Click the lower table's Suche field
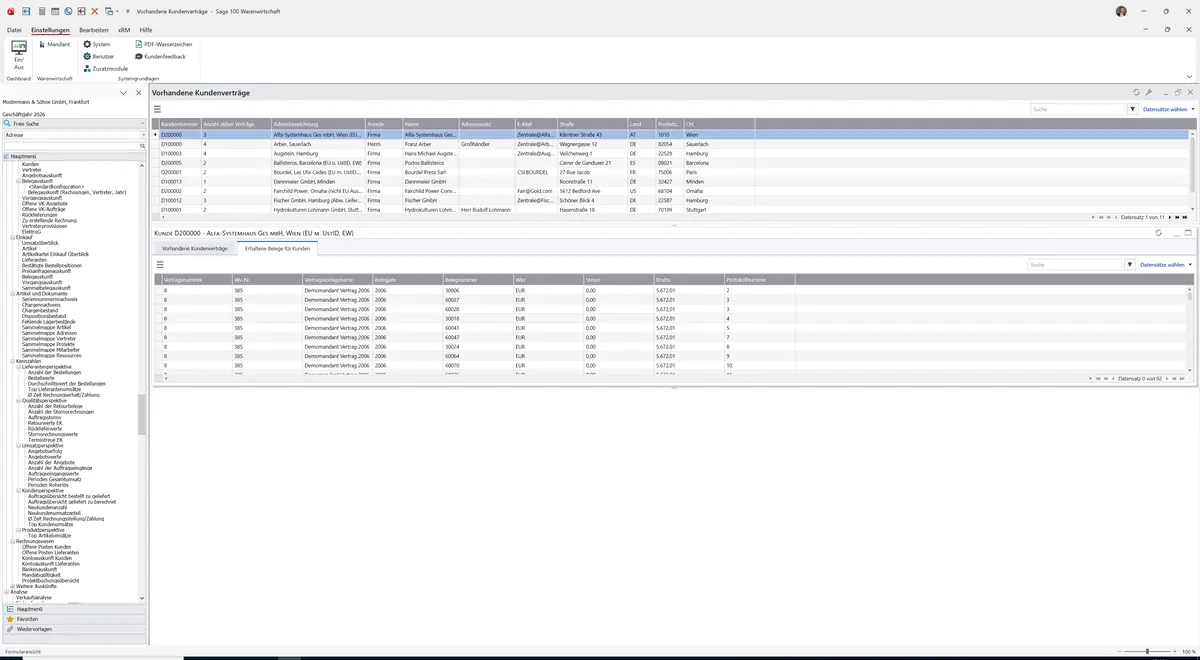This screenshot has height=660, width=1200. [x=1076, y=265]
